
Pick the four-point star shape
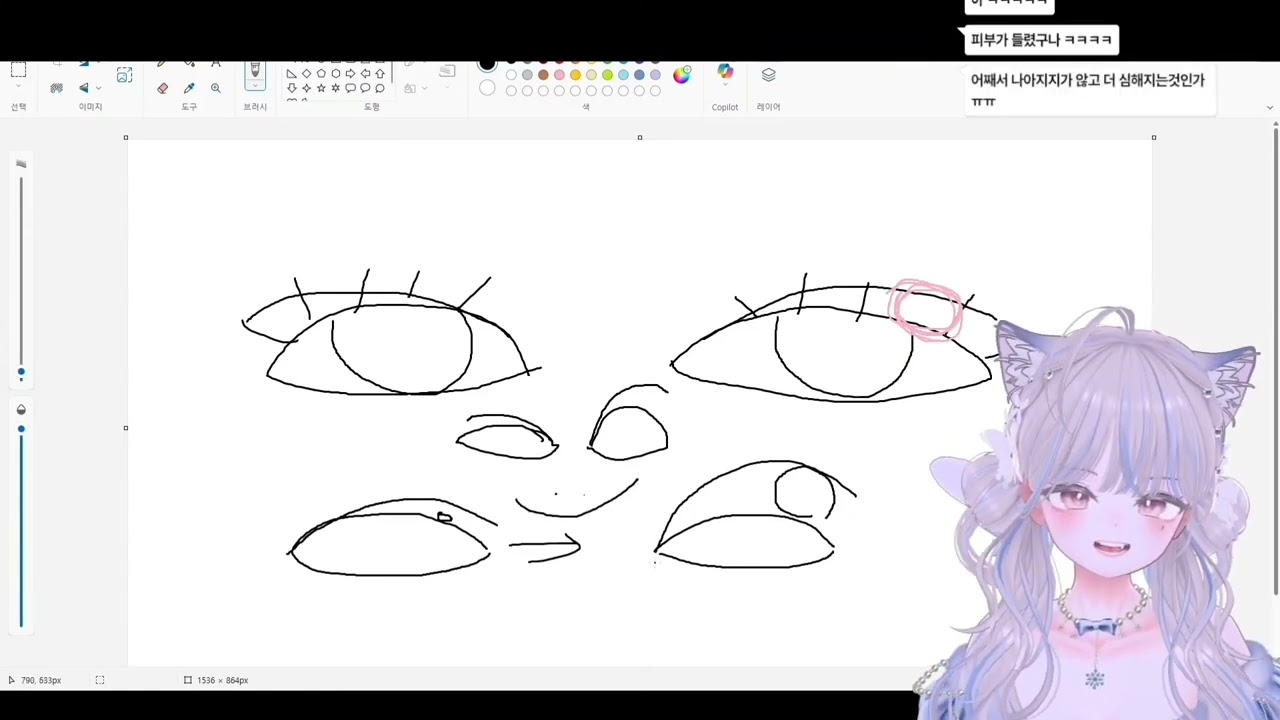(306, 88)
